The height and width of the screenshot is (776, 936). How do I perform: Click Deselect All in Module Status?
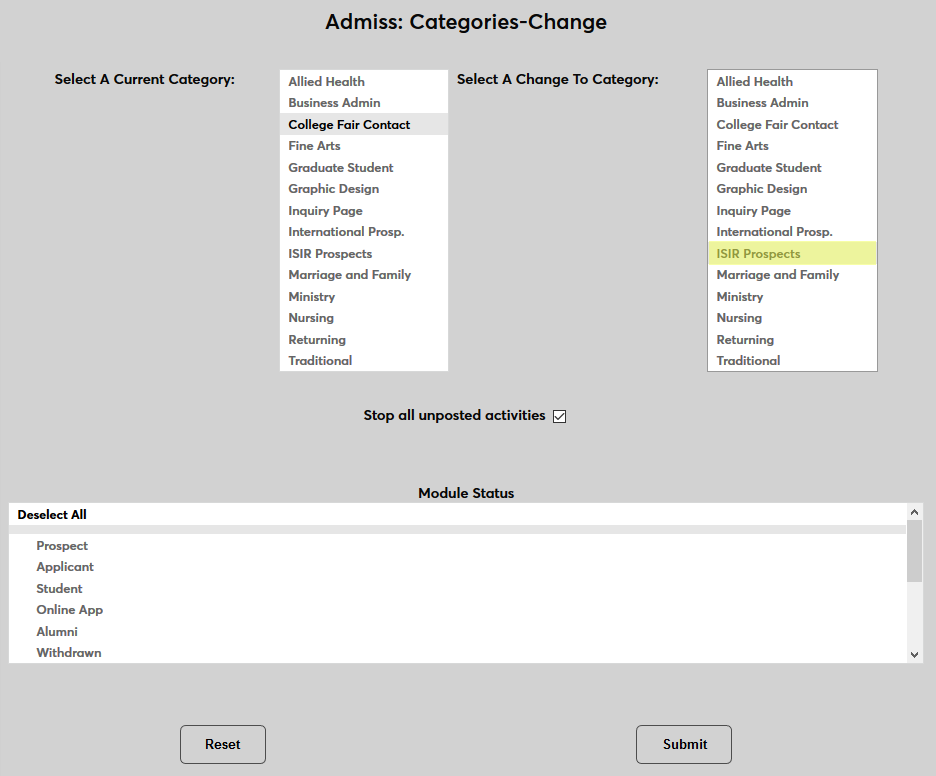pos(52,515)
